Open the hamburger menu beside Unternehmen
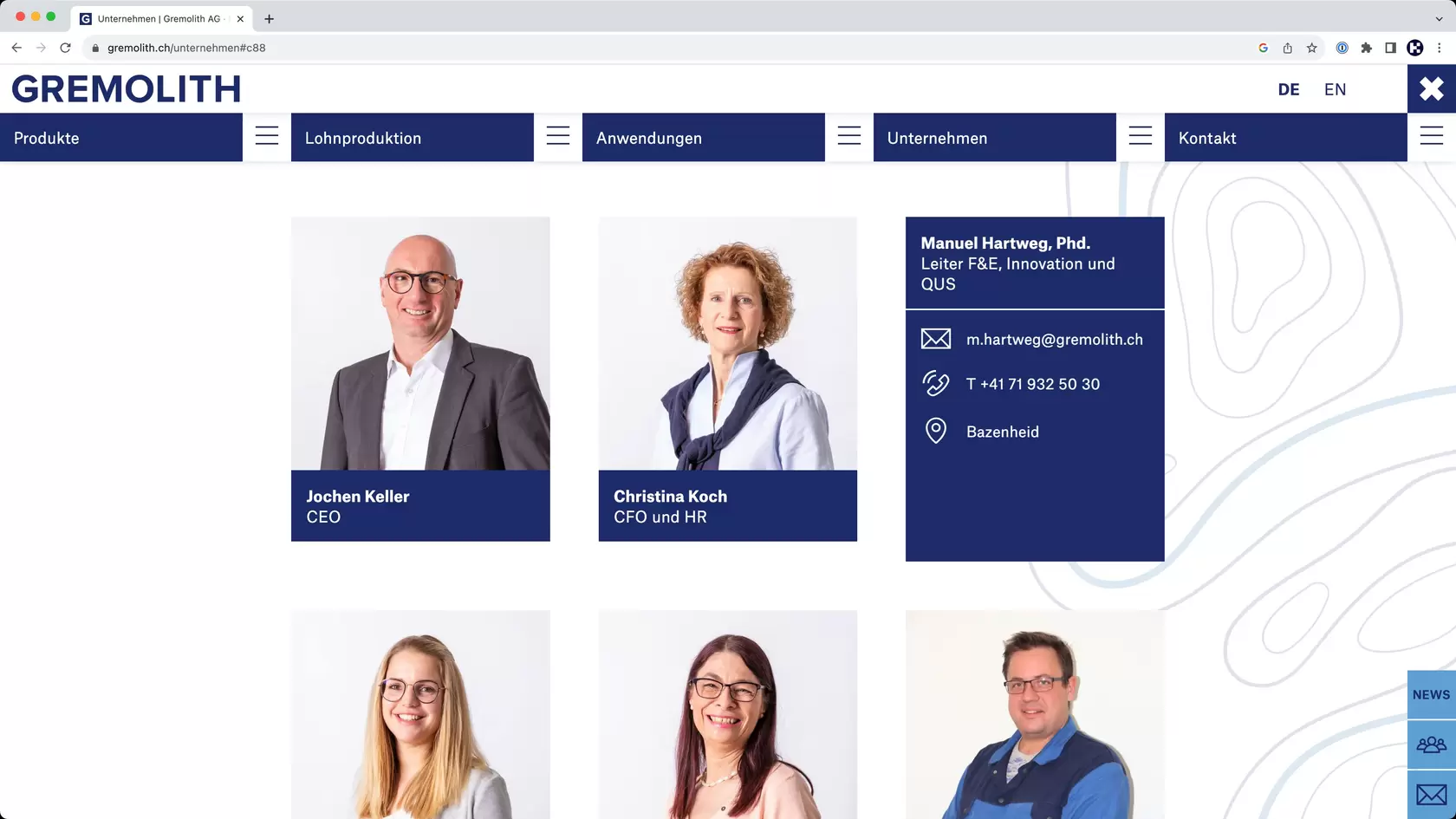The width and height of the screenshot is (1456, 819). coord(1141,136)
